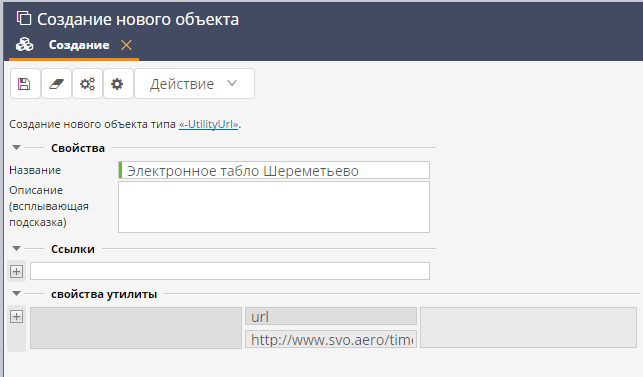Click the multiple gears settings icon
Image resolution: width=643 pixels, height=377 pixels.
click(87, 84)
